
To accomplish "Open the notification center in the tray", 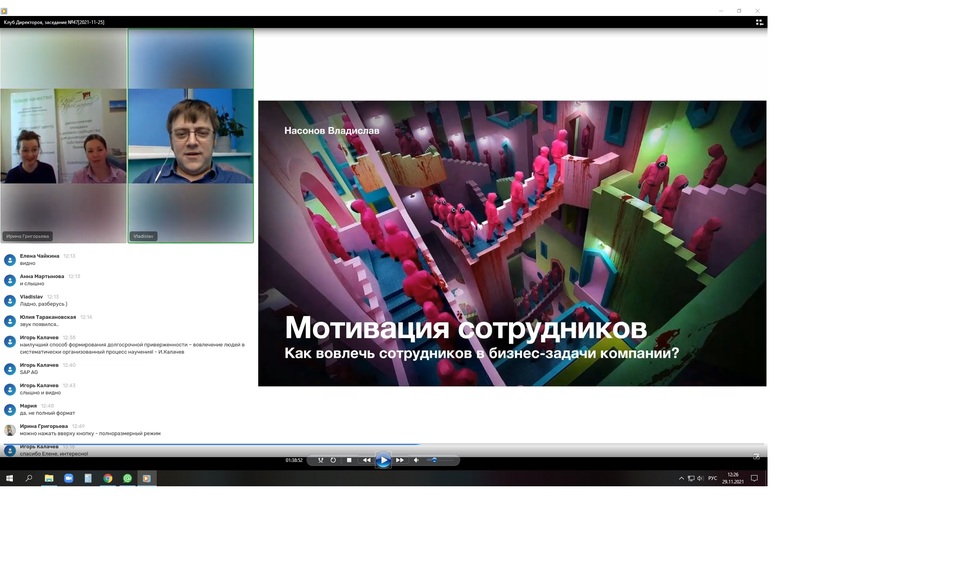I will [754, 479].
